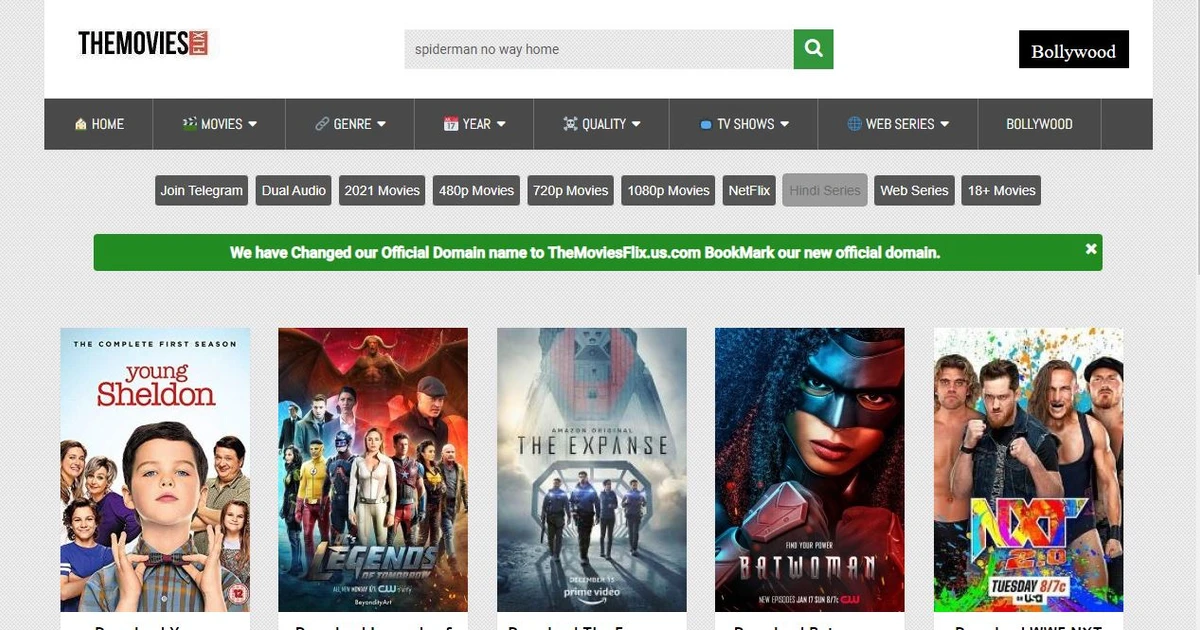Image resolution: width=1200 pixels, height=630 pixels.
Task: Select BOLLYWOOD from the navigation bar
Action: pos(1039,124)
